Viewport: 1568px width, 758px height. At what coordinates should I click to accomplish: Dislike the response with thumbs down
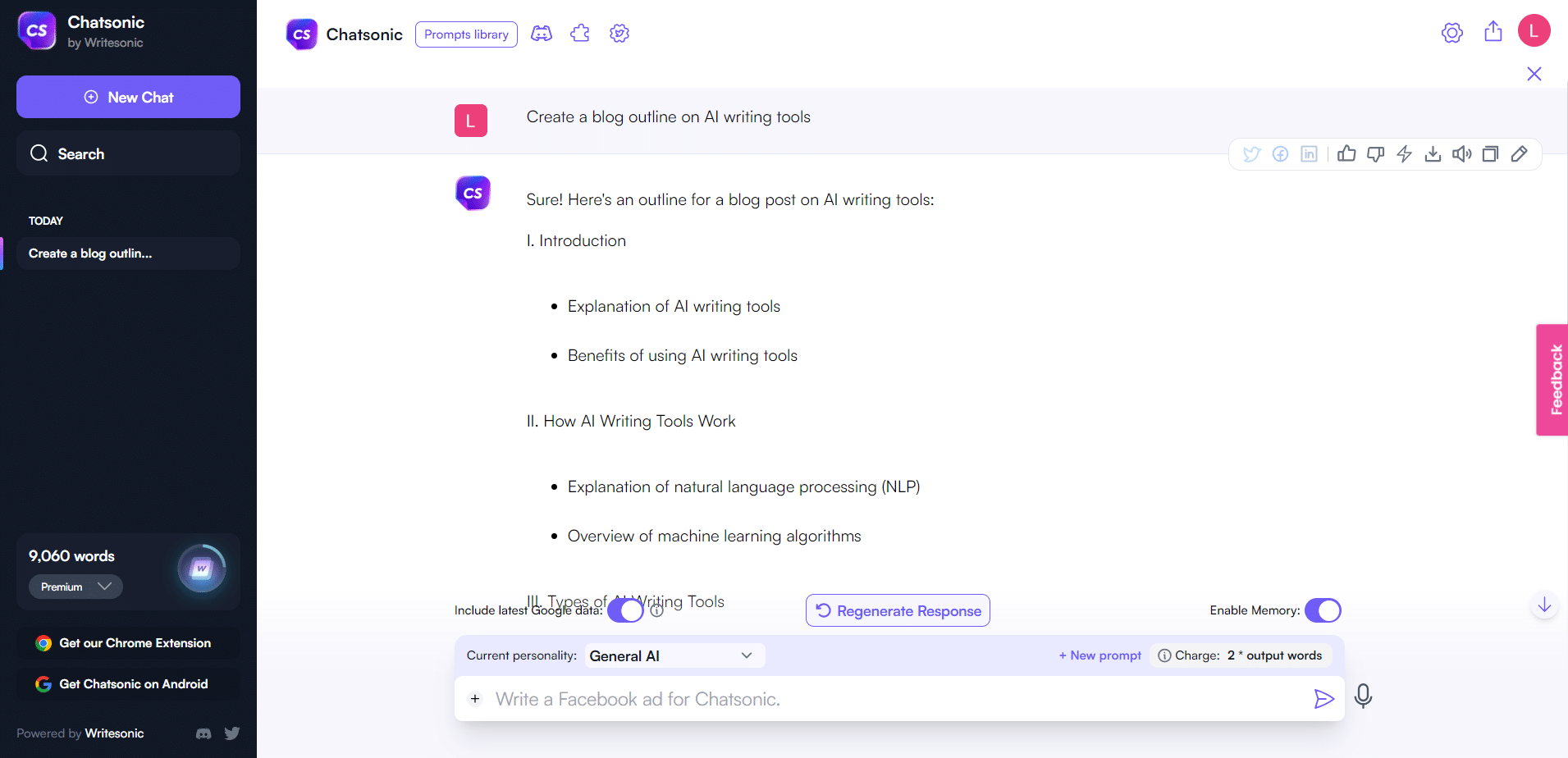click(1376, 154)
